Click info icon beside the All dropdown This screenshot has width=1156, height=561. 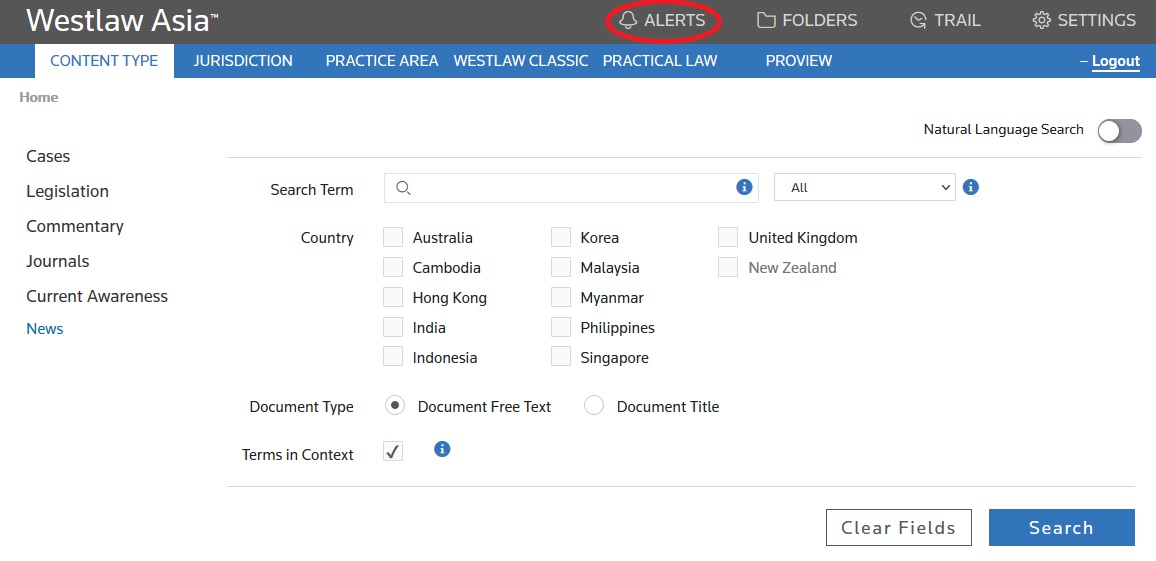pos(971,187)
